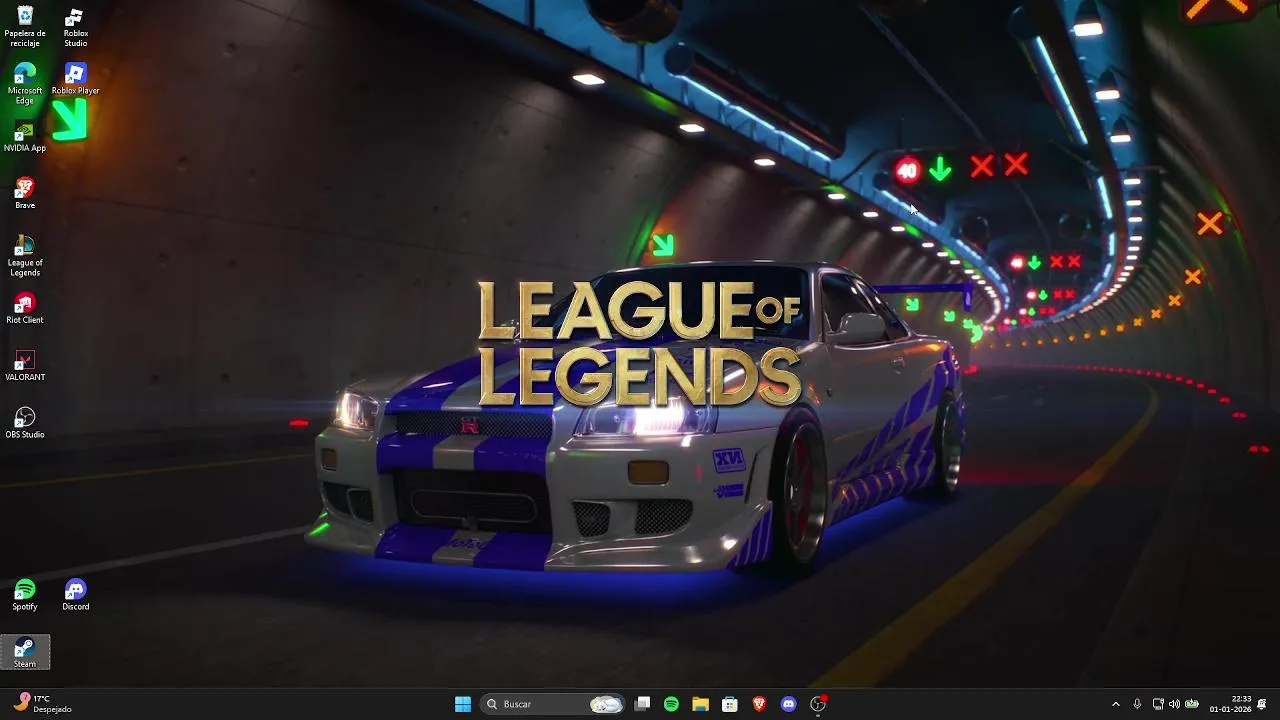Click the microphone icon in system tray
This screenshot has height=720, width=1280.
(x=1137, y=704)
